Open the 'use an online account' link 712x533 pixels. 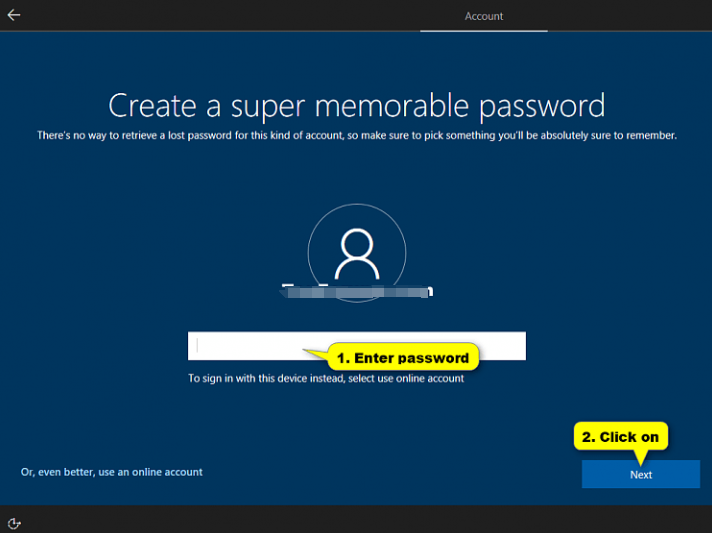pos(112,472)
